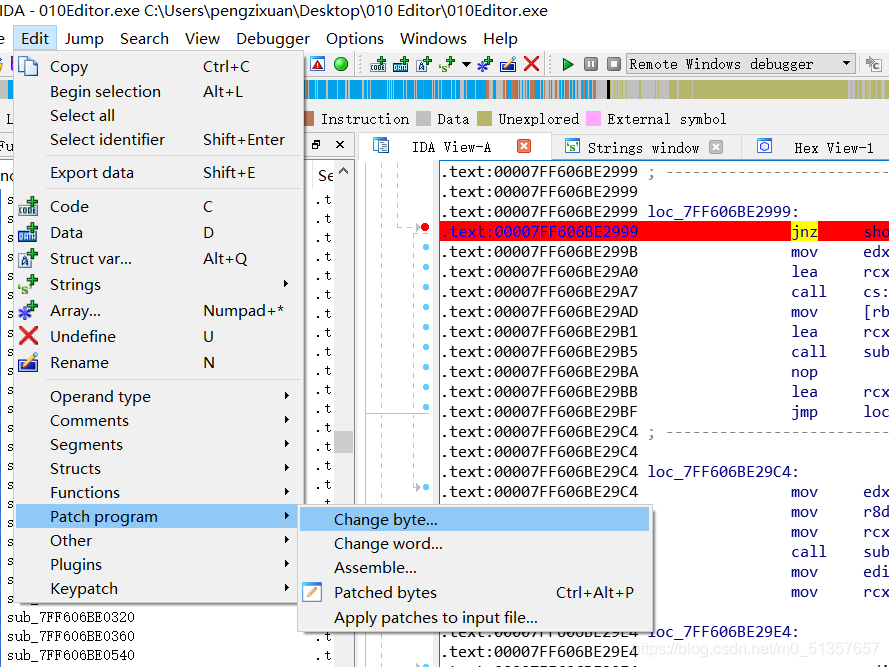Close the Strings window tab

(716, 147)
